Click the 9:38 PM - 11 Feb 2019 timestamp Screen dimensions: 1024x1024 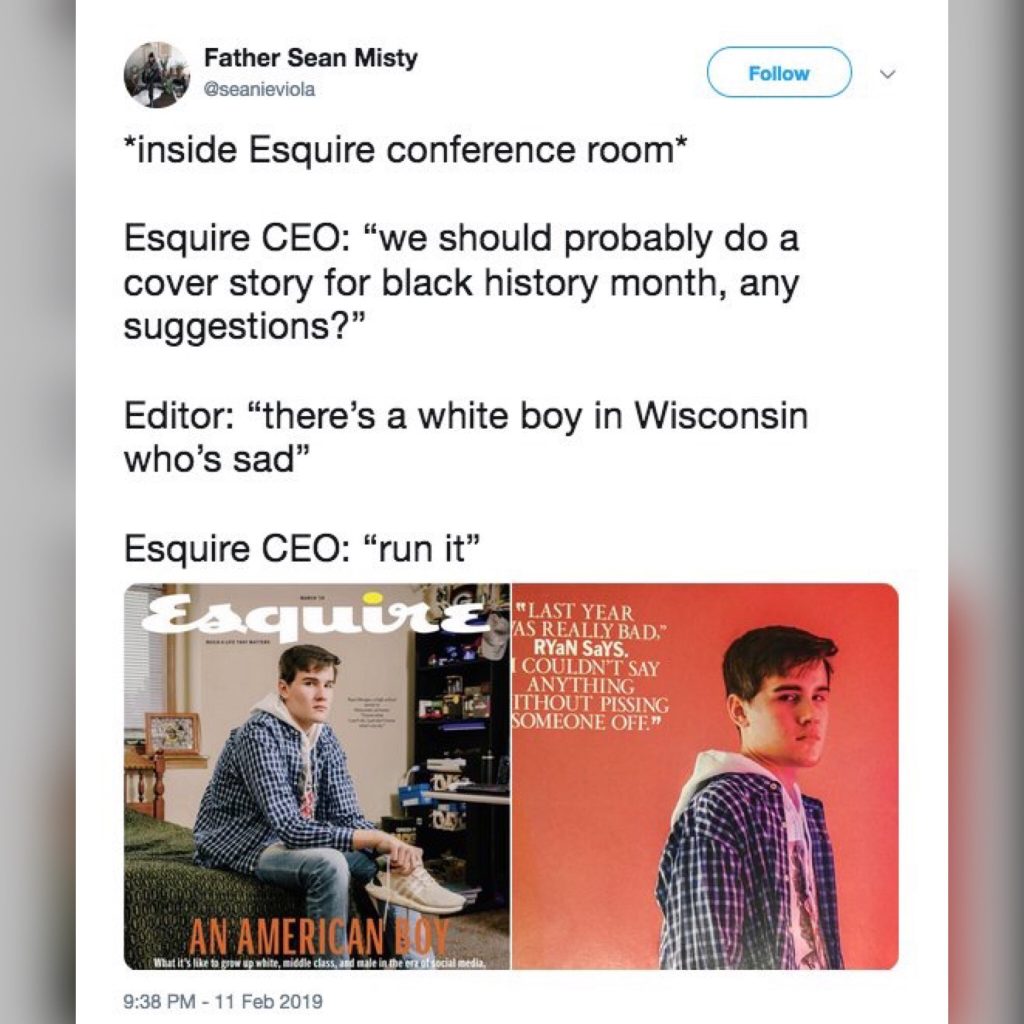click(223, 1000)
